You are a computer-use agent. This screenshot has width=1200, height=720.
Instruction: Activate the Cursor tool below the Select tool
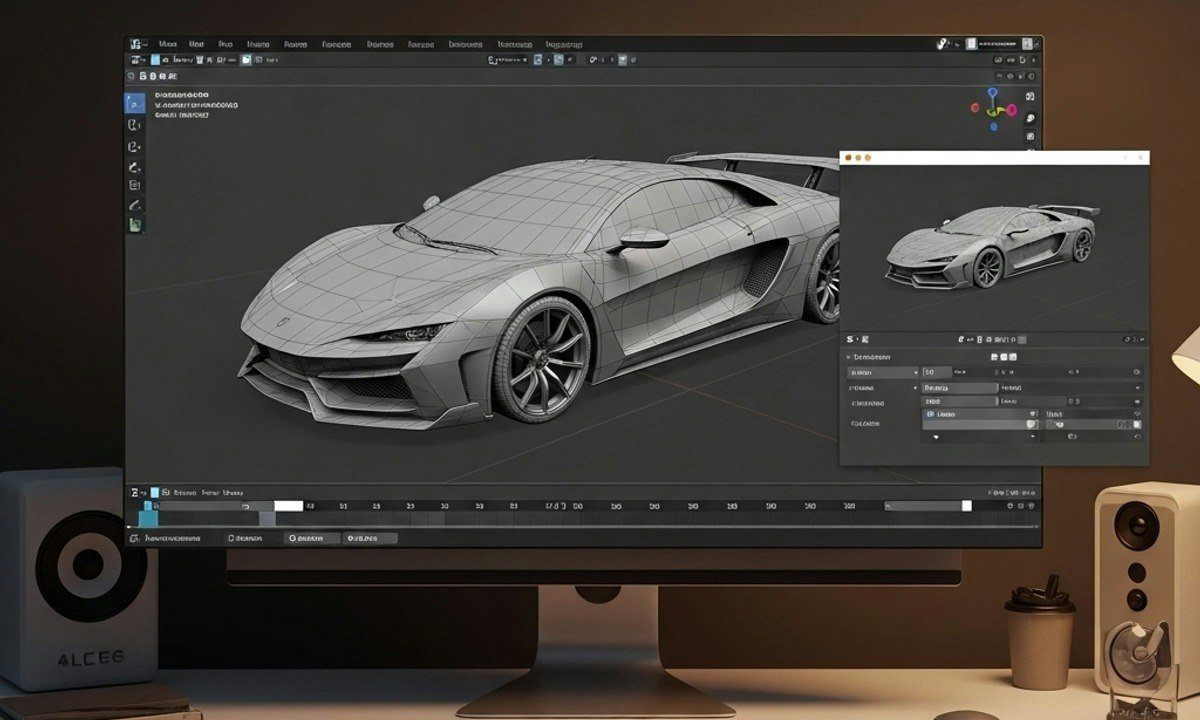pos(135,125)
